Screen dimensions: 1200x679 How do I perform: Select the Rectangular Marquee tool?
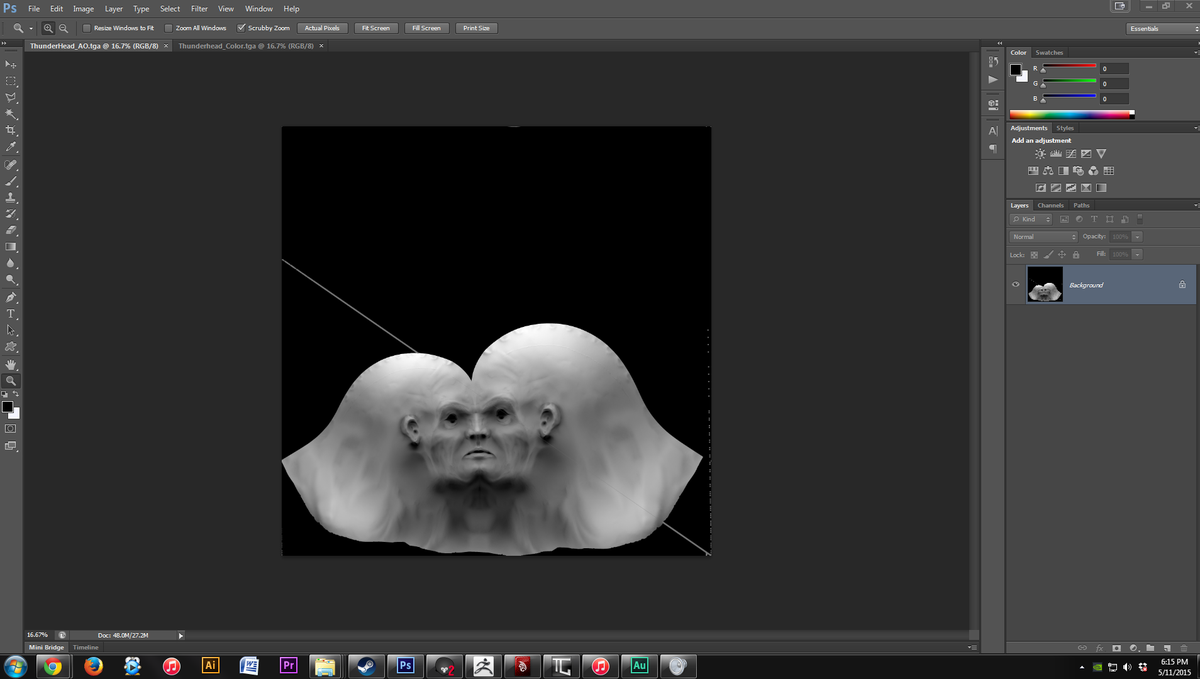(x=11, y=81)
